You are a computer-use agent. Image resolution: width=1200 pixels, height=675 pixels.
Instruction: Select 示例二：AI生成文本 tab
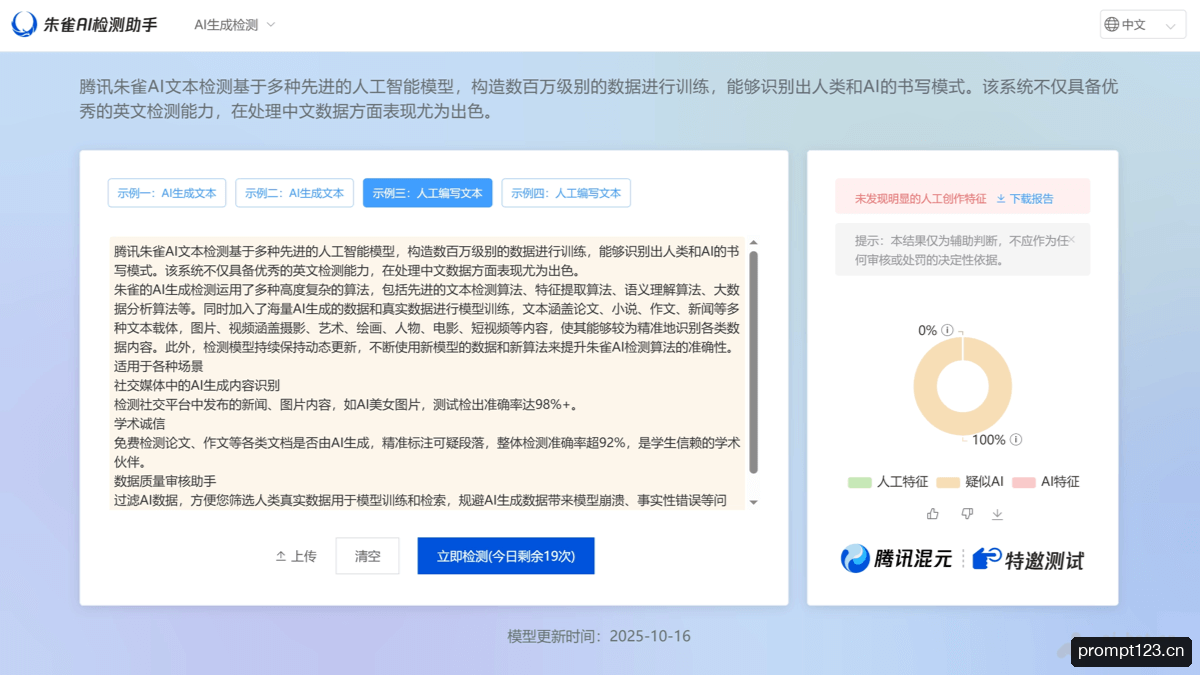coord(294,193)
